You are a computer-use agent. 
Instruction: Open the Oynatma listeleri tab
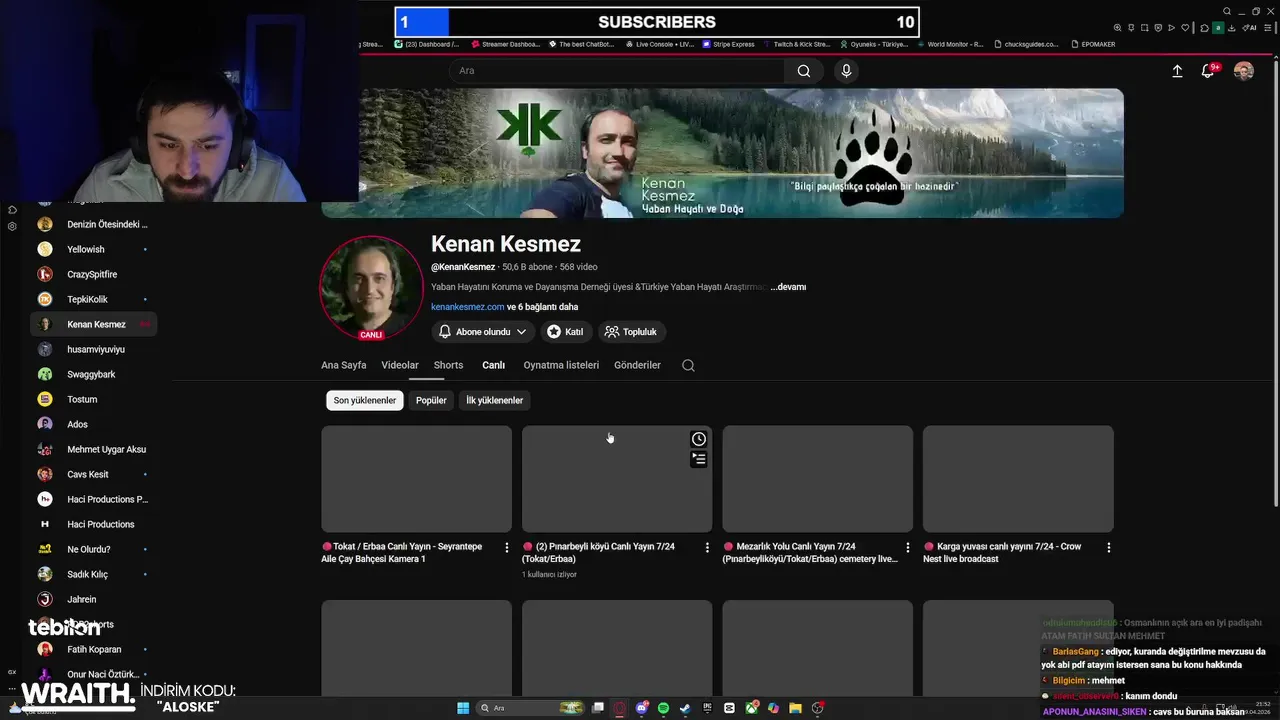pos(561,365)
